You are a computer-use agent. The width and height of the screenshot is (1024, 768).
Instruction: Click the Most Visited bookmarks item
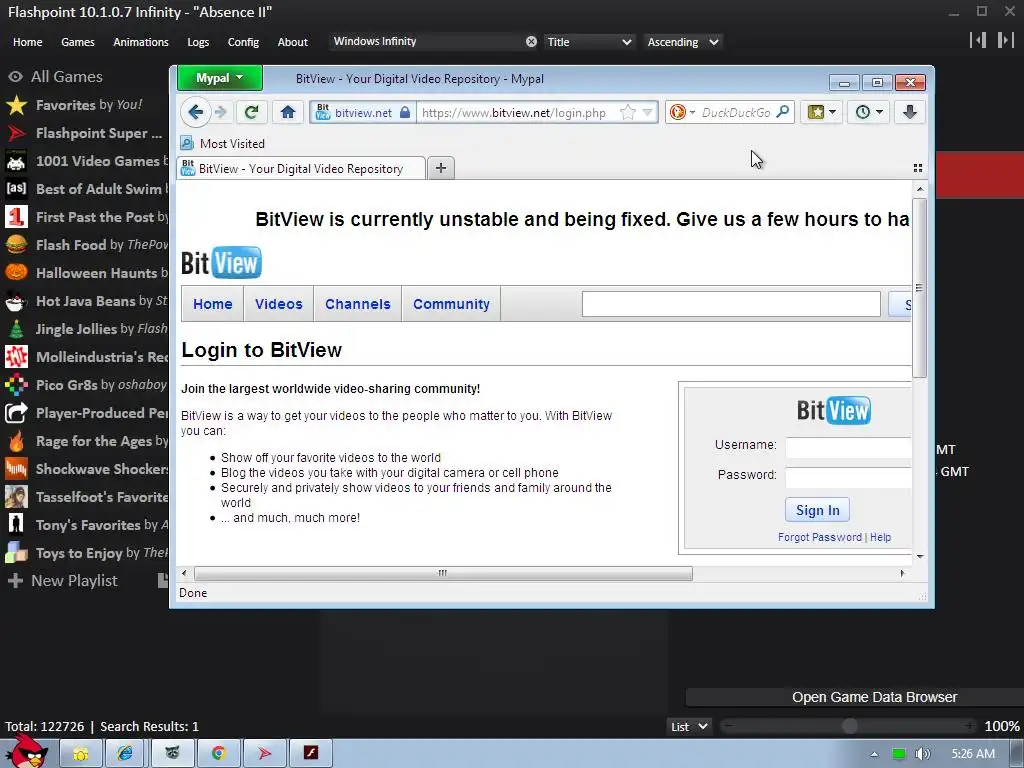pos(223,144)
